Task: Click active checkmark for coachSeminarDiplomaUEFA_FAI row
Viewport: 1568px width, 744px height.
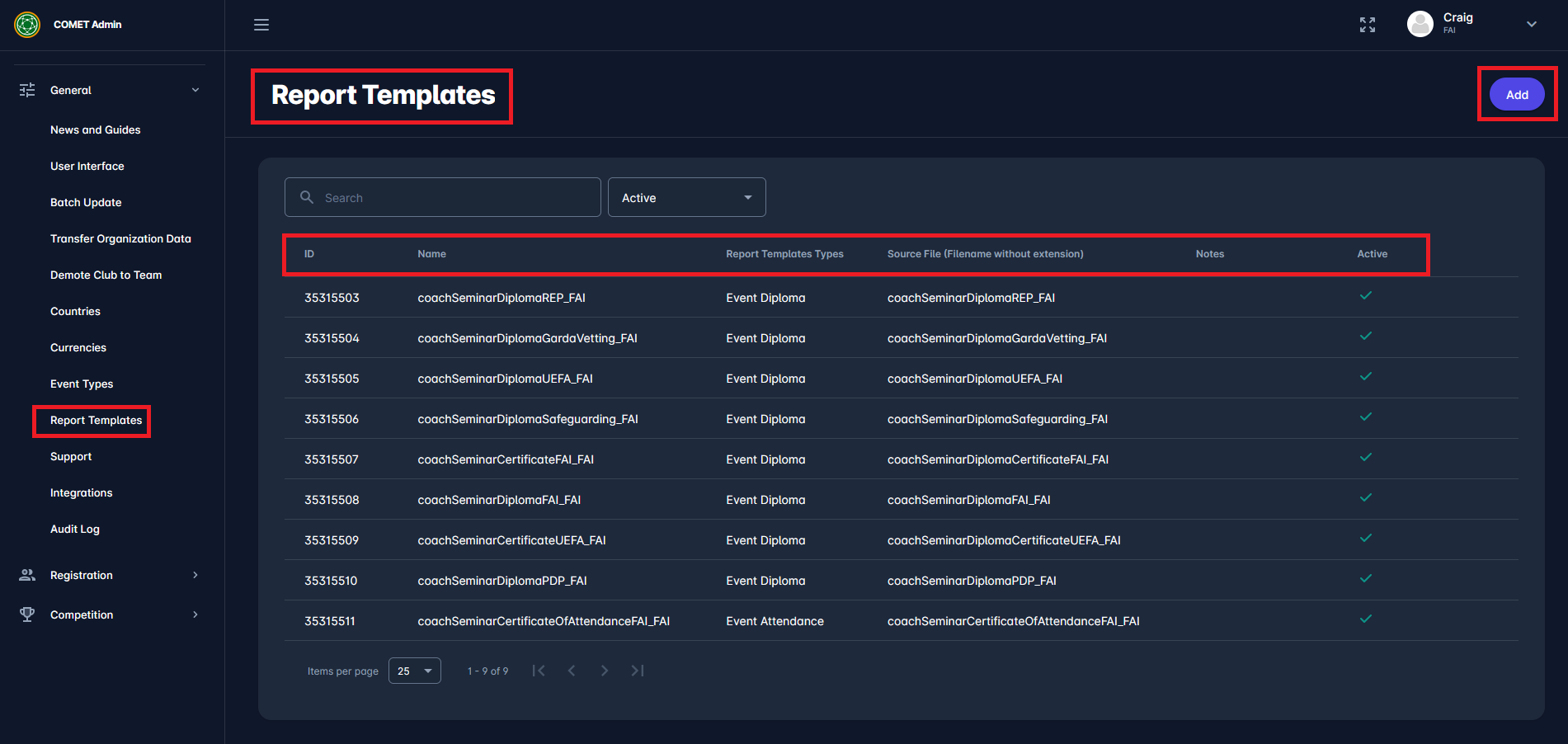Action: [x=1366, y=377]
